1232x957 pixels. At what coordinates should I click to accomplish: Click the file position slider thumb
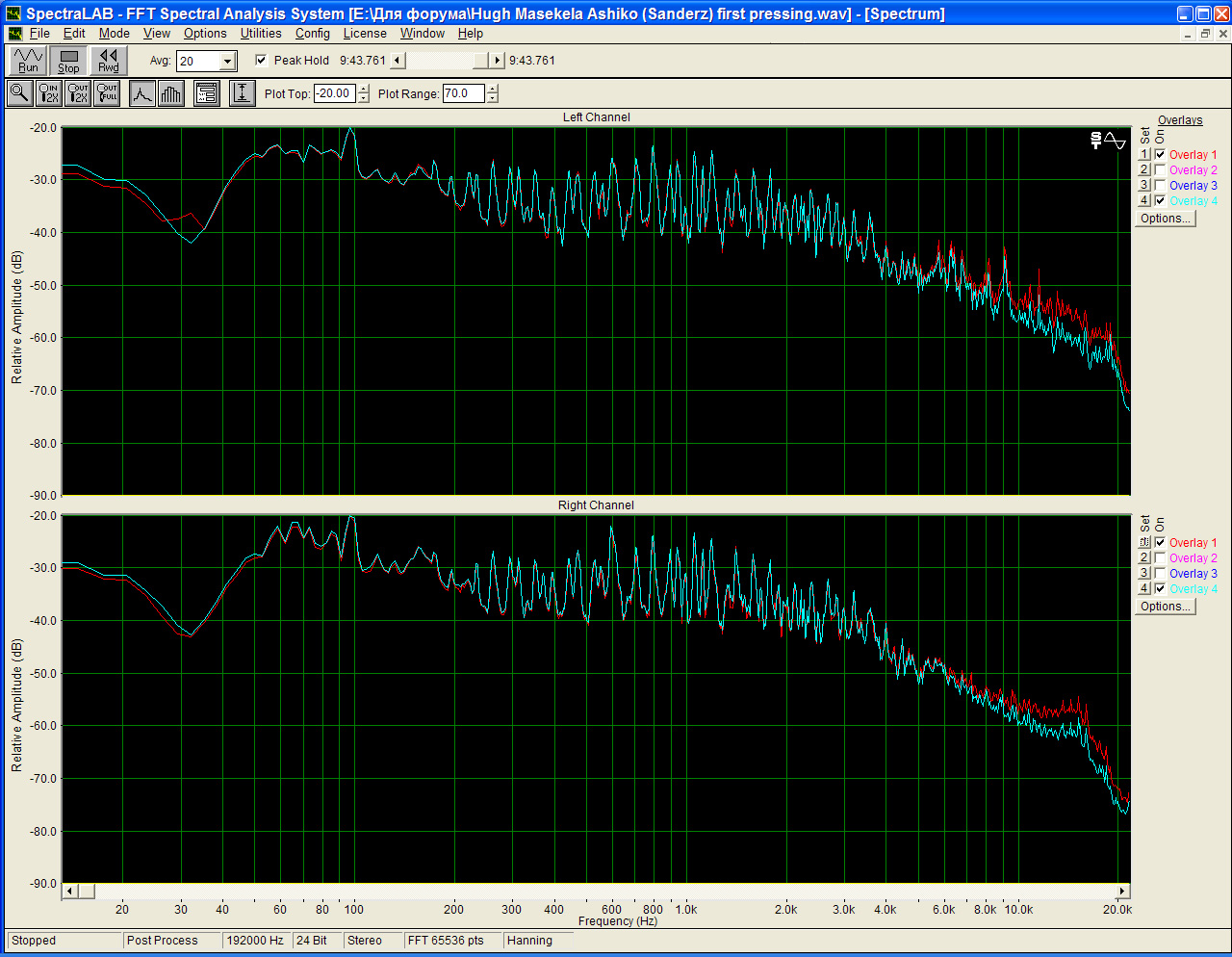(480, 61)
